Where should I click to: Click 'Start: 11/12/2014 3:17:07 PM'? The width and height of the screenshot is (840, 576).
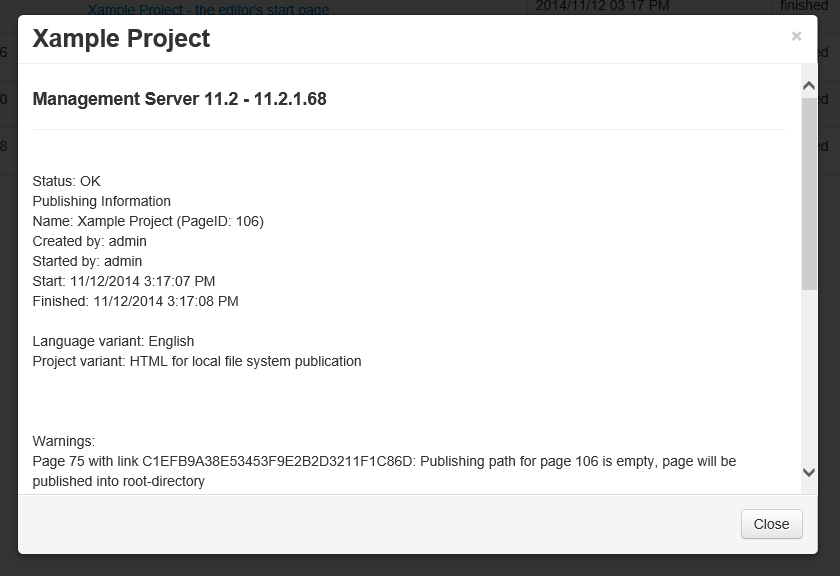(x=124, y=281)
